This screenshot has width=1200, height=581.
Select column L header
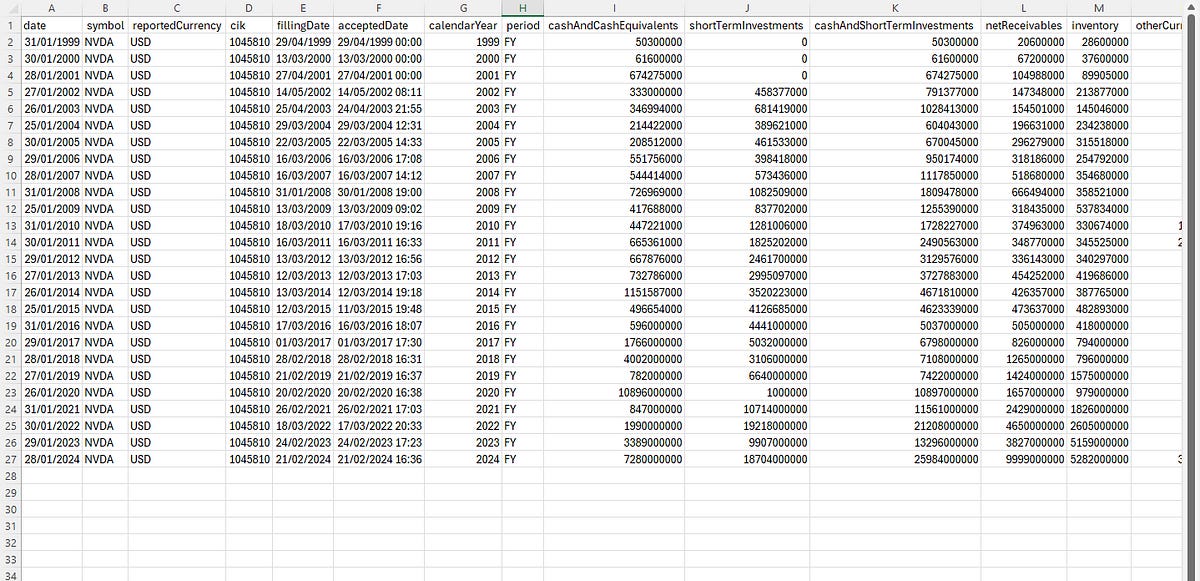[x=1023, y=7]
